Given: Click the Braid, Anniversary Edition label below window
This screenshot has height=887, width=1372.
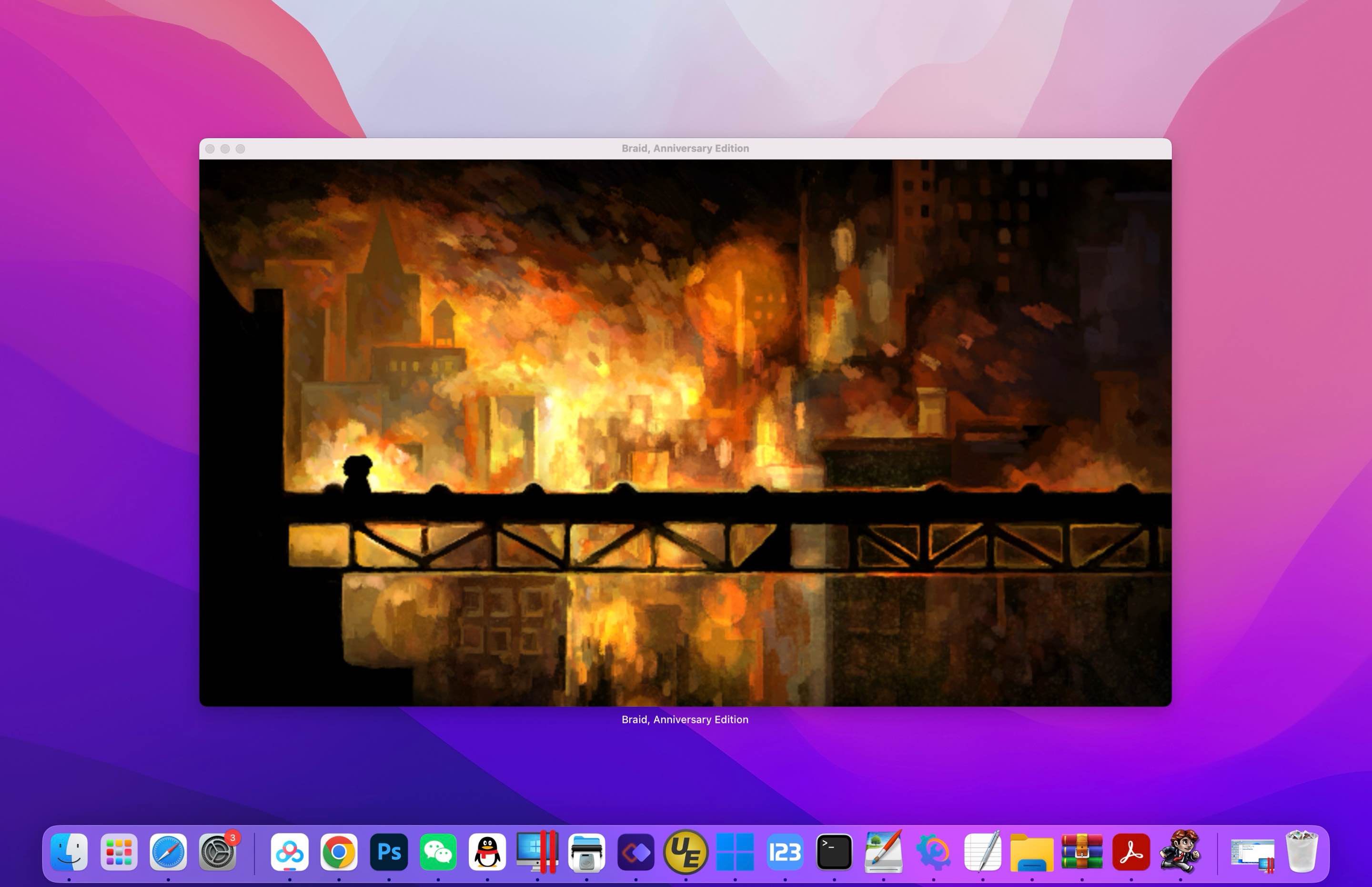Looking at the screenshot, I should 685,719.
